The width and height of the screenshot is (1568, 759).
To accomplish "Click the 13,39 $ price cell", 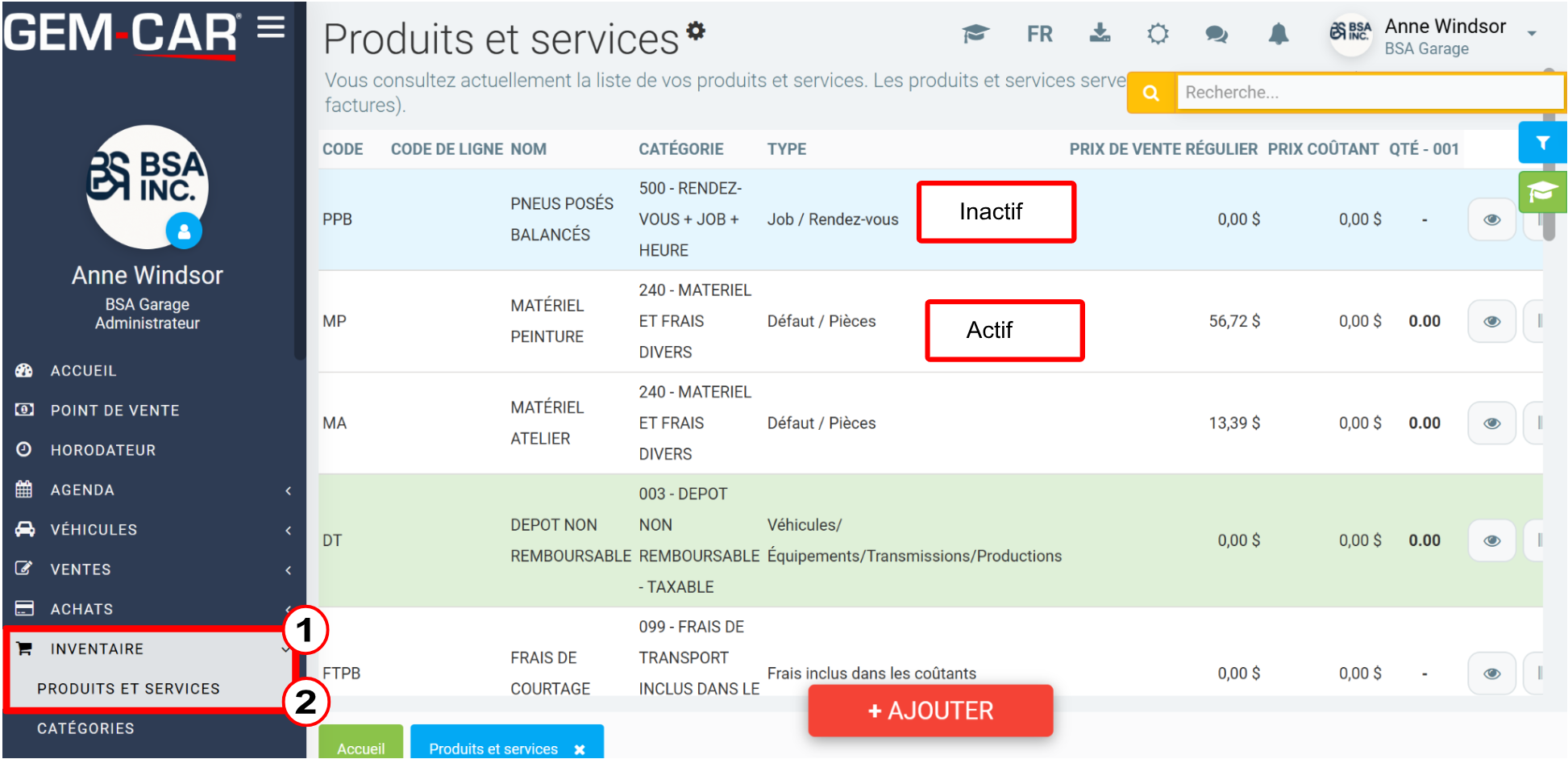I will pos(1234,423).
